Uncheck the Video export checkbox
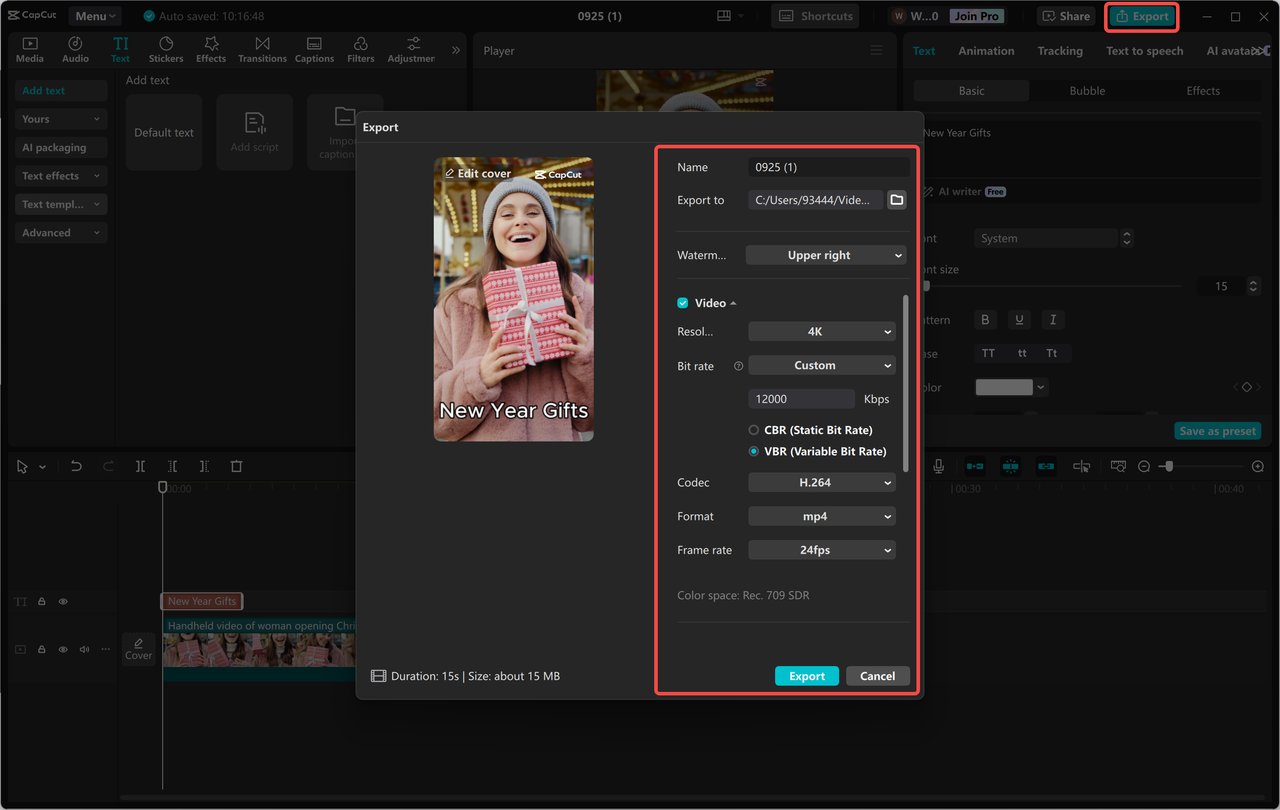Image resolution: width=1280 pixels, height=810 pixels. coord(682,303)
